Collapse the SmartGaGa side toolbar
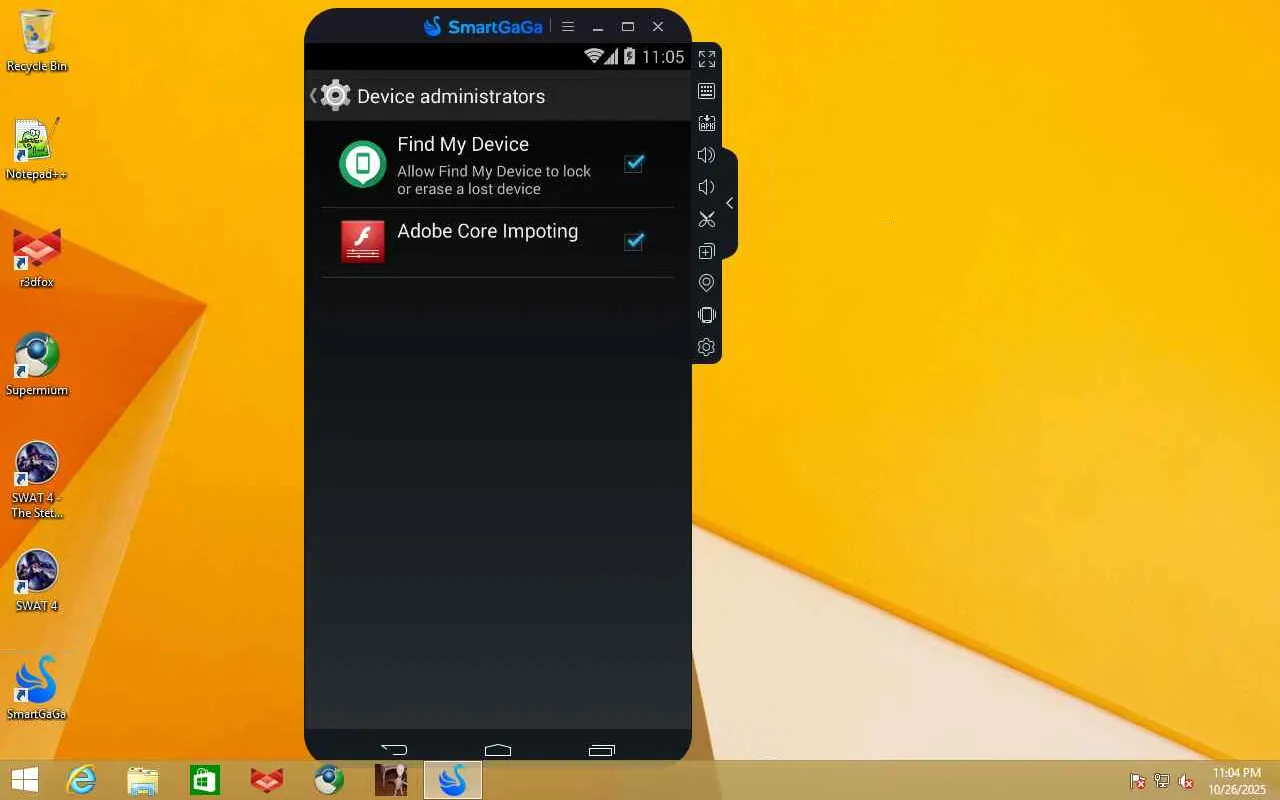 click(730, 203)
